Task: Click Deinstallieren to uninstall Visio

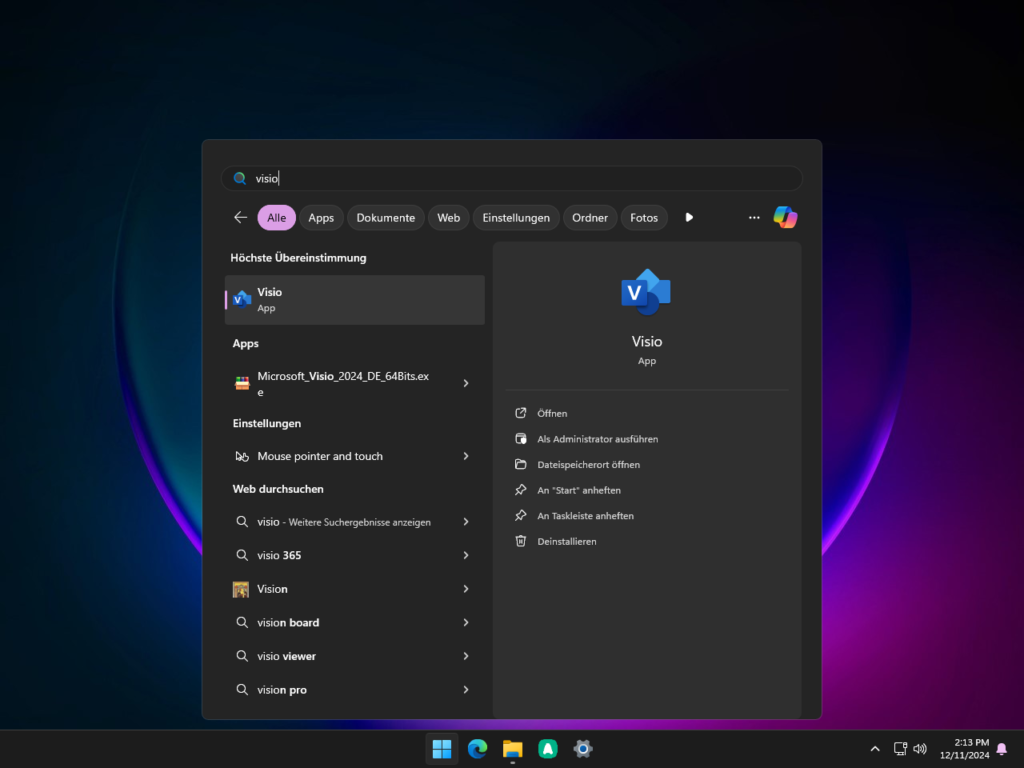Action: (566, 541)
